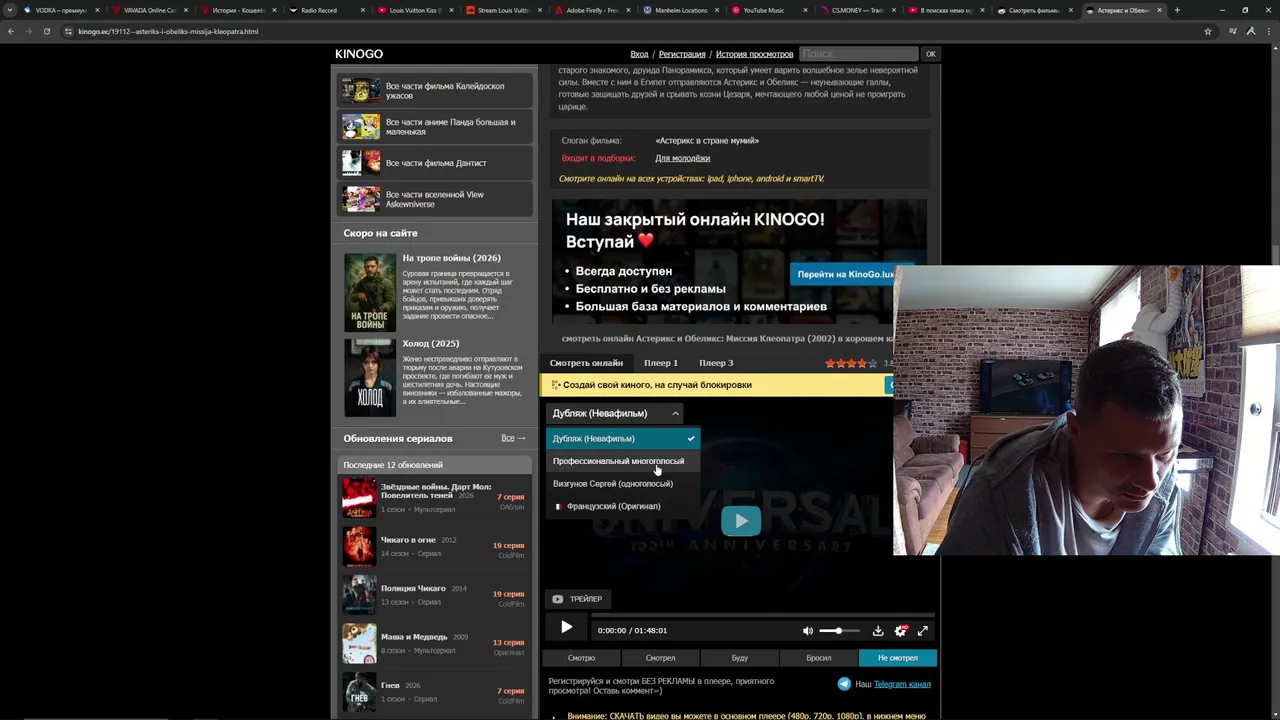
Task: Open Все части аниме Панда большая и маленькая
Action: click(435, 127)
